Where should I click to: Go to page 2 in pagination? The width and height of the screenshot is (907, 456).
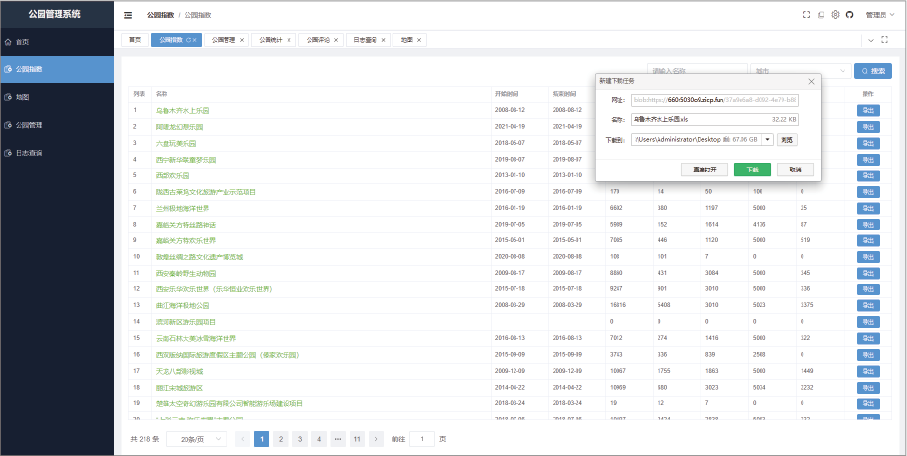pos(281,439)
